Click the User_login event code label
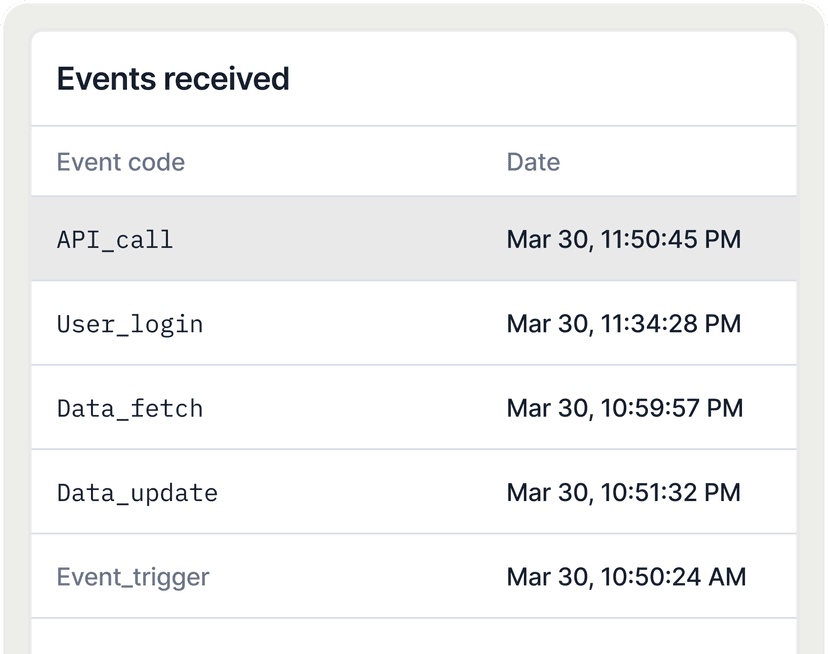The image size is (828, 654). [x=130, y=323]
